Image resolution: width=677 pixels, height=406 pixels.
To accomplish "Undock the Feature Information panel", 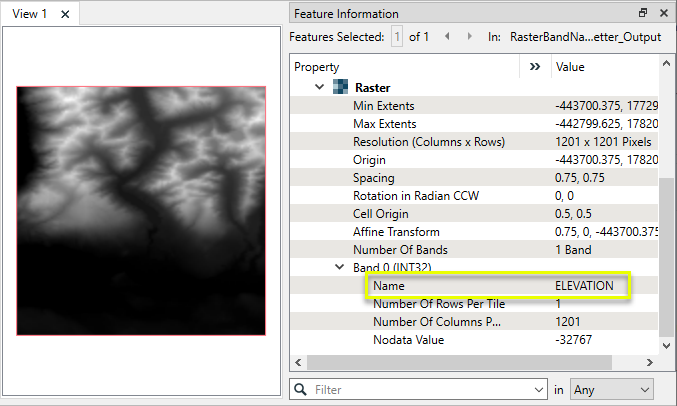I will click(x=643, y=13).
